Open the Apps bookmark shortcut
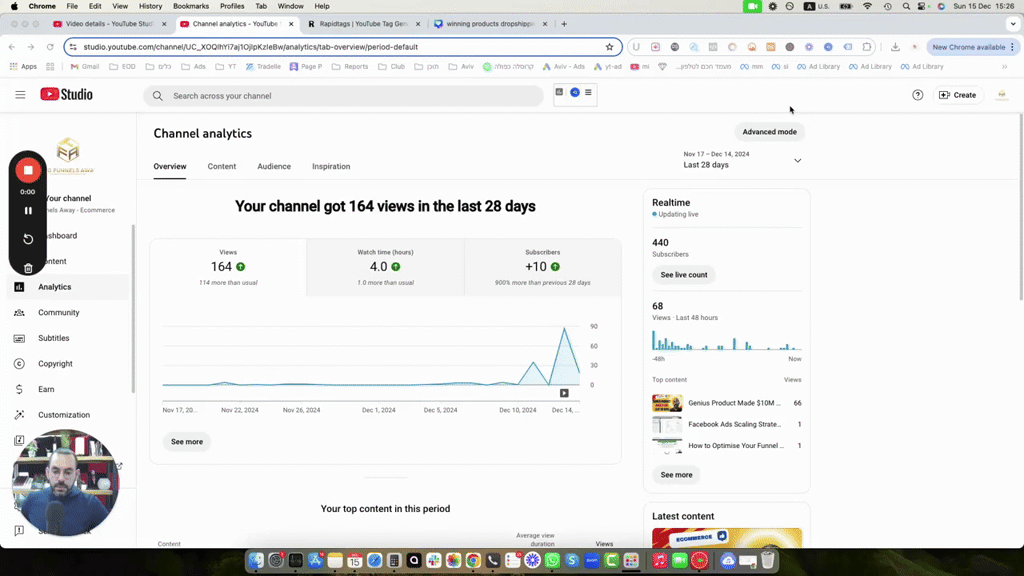The image size is (1024, 576). tap(24, 67)
